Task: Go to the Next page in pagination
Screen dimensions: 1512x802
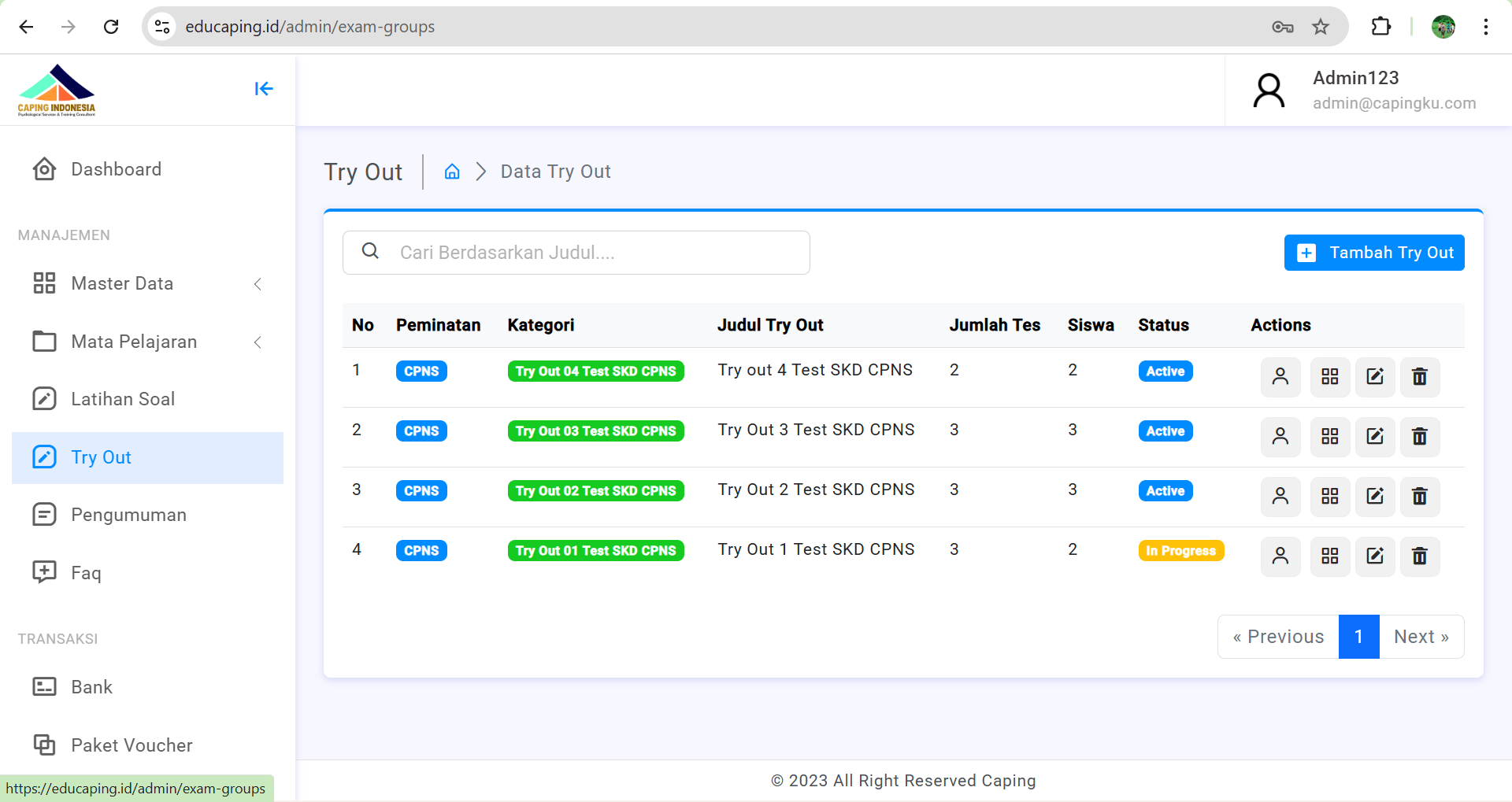Action: pos(1421,637)
